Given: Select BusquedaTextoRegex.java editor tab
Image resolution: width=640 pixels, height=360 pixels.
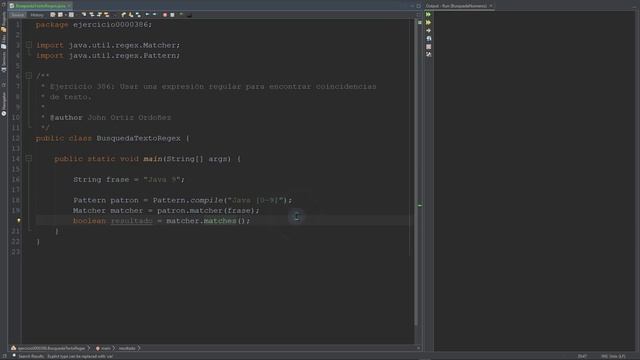Looking at the screenshot, I should point(40,6).
